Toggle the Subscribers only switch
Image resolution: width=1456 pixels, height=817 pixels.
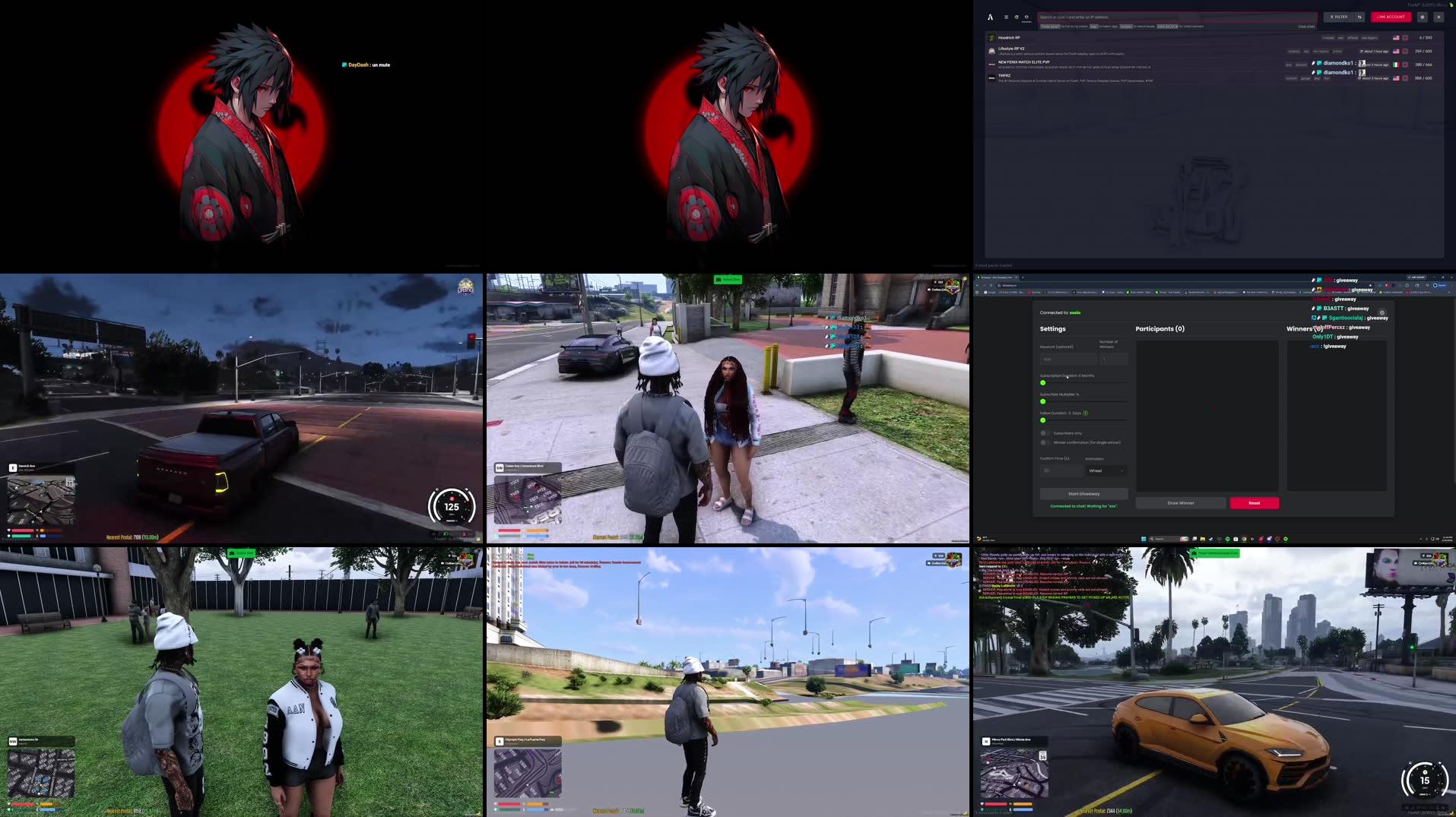(x=1045, y=433)
